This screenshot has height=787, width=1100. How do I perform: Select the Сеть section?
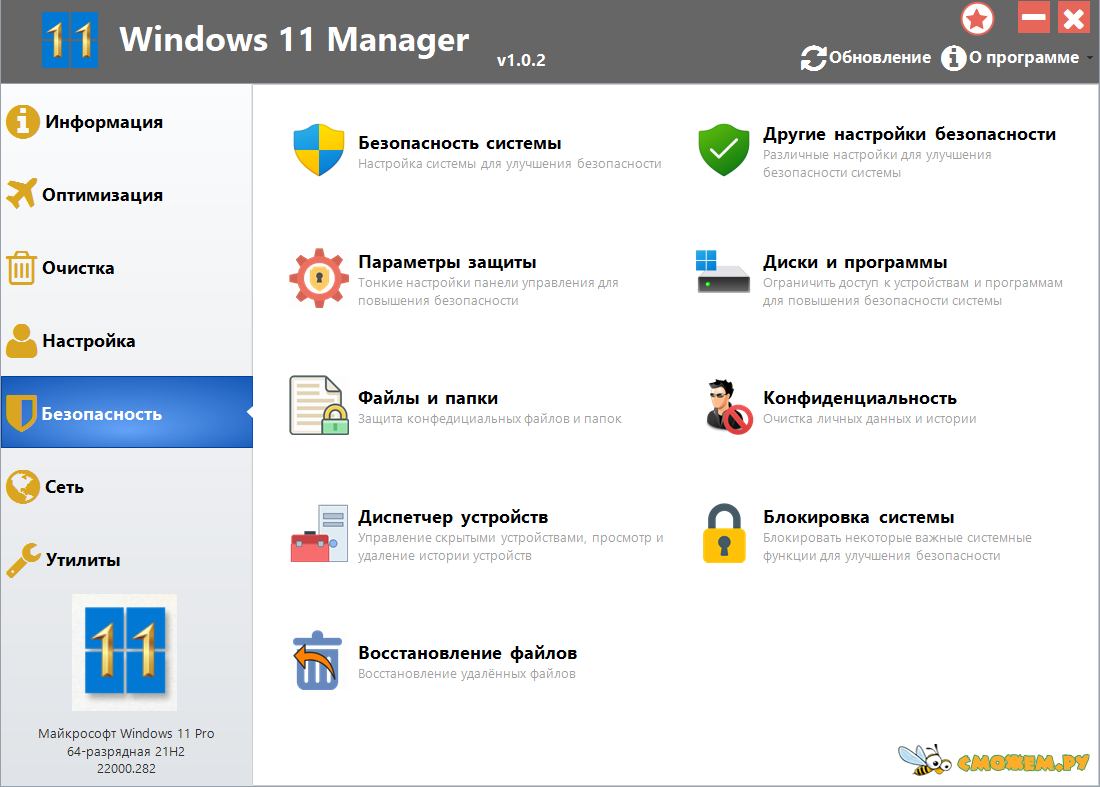[x=126, y=487]
